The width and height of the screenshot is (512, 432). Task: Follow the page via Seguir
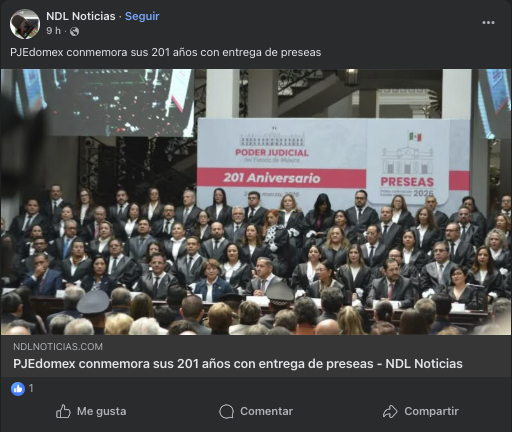142,16
